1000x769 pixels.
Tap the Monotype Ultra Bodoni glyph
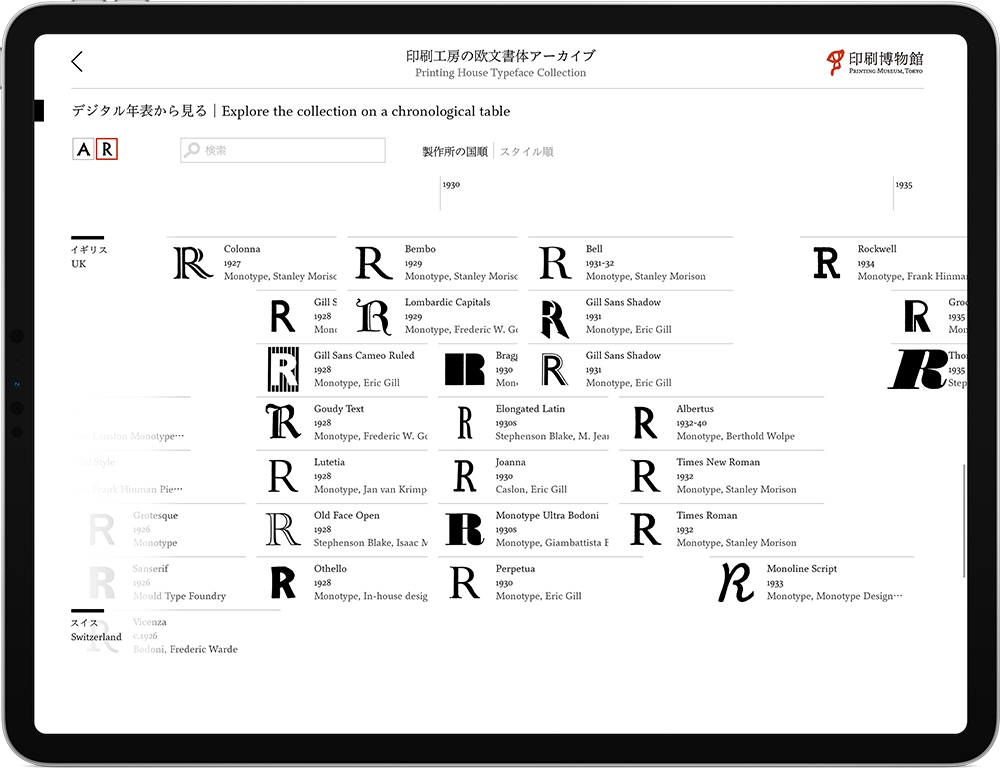pos(464,529)
